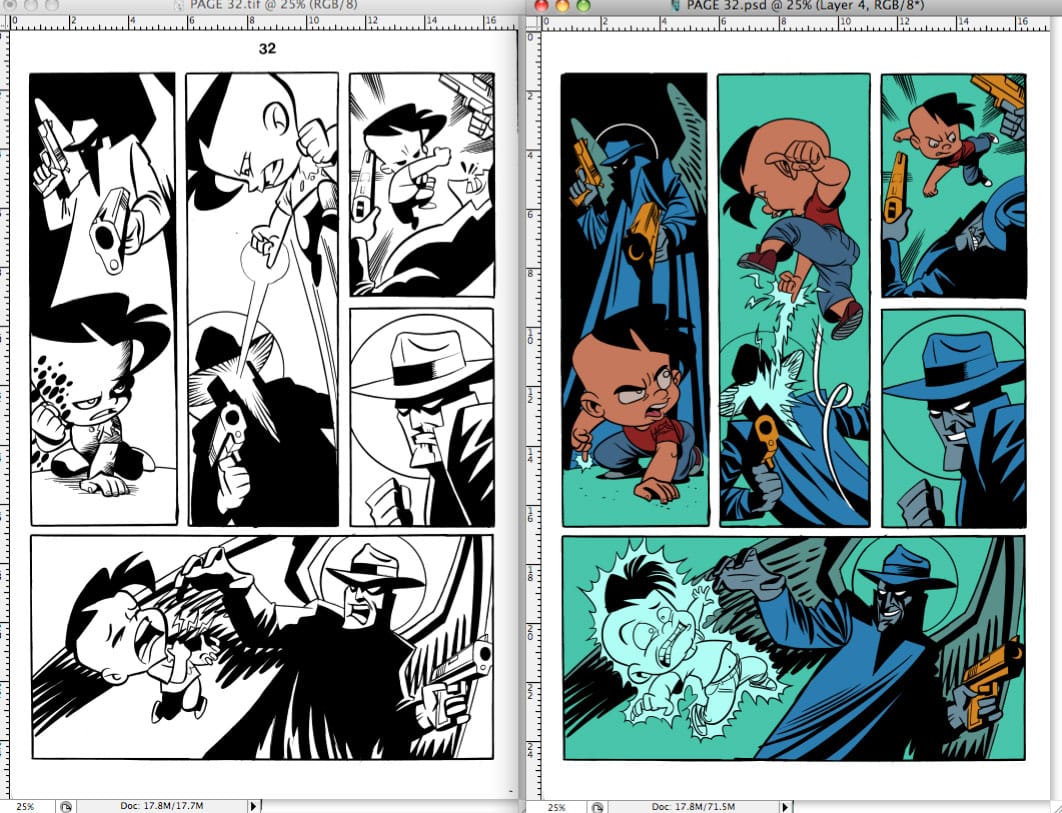Minimize PAGE 32.psd using the yellow button
The image size is (1062, 813).
pyautogui.click(x=564, y=6)
